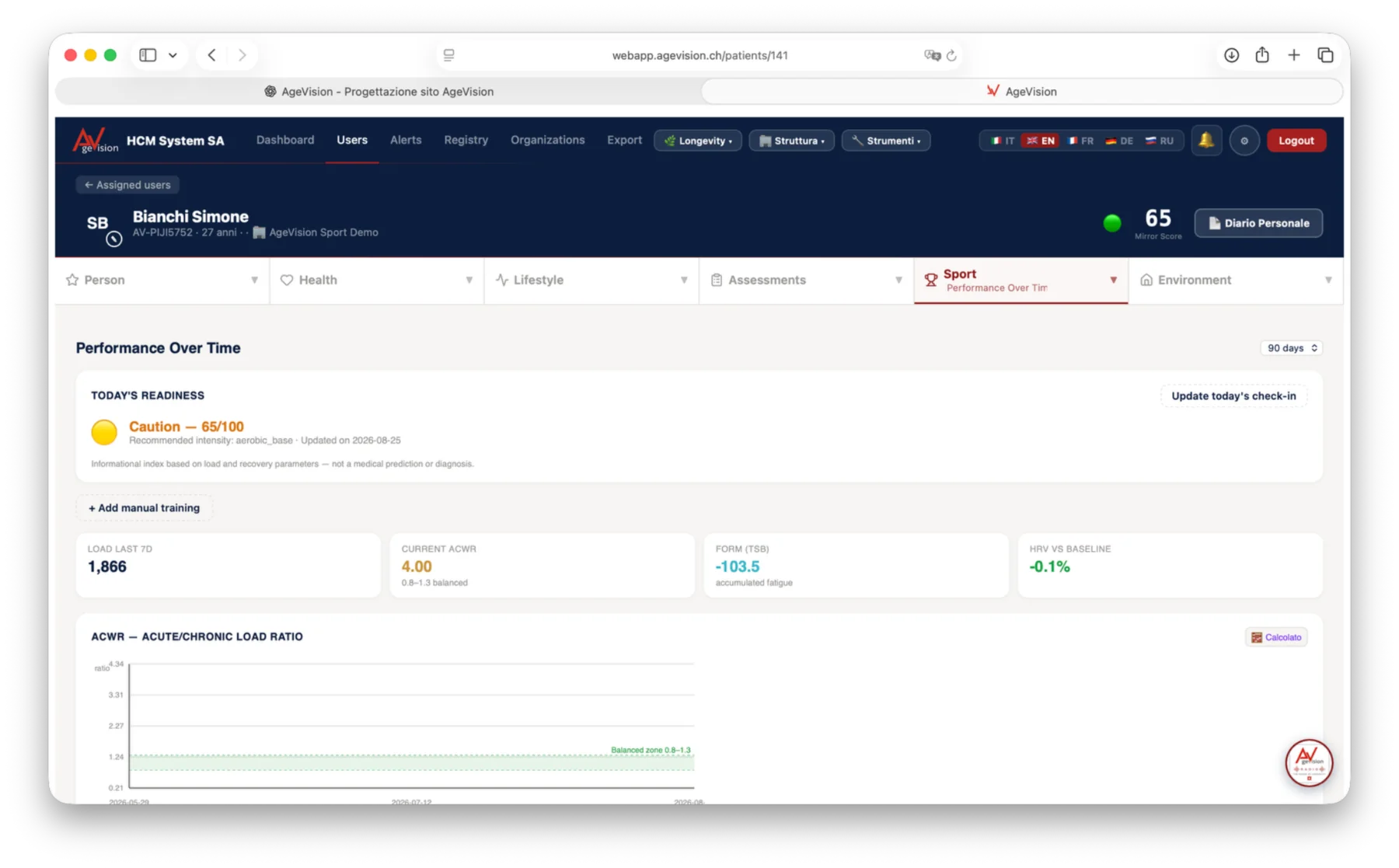Click the browser forward arrow

(242, 55)
